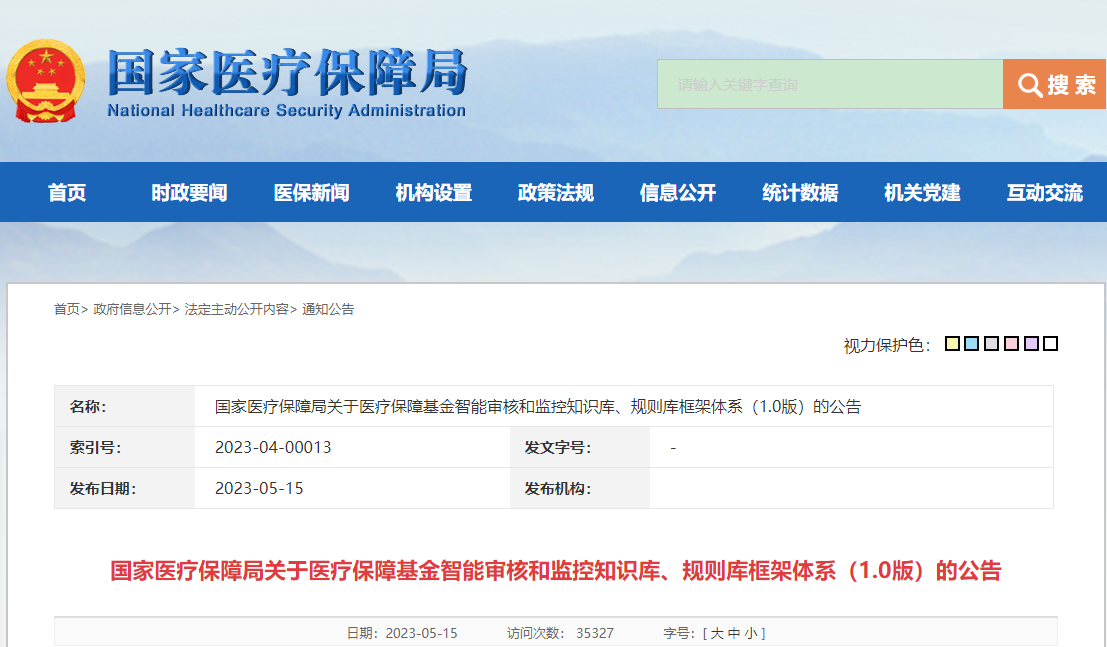Open the 机关党建 section

[922, 192]
